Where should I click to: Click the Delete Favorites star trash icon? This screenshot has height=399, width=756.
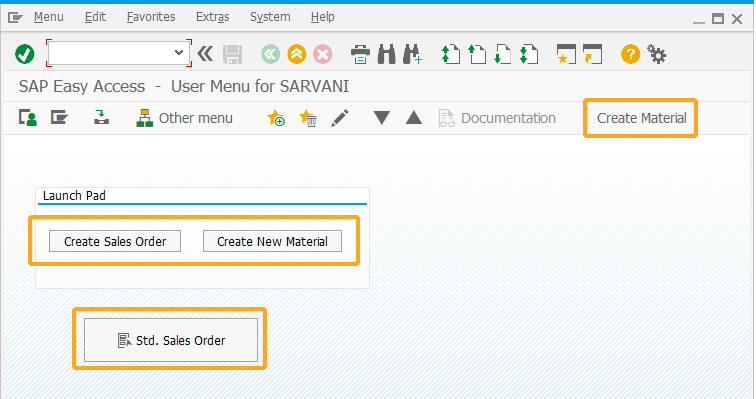(308, 118)
